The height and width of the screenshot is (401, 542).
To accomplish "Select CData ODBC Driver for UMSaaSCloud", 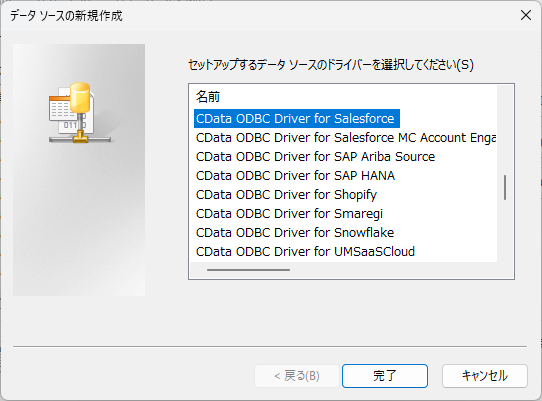I will (x=305, y=252).
